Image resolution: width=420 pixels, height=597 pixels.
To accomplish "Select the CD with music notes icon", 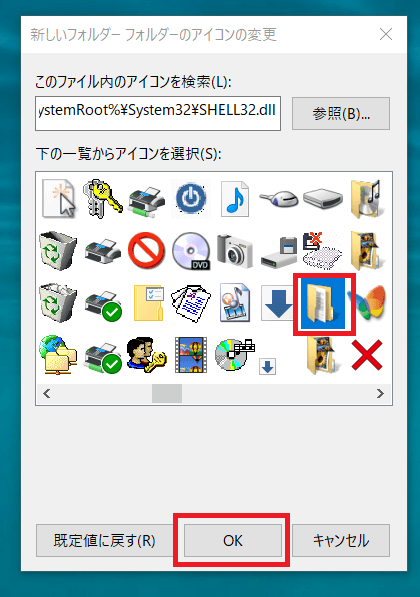I will pos(235,354).
